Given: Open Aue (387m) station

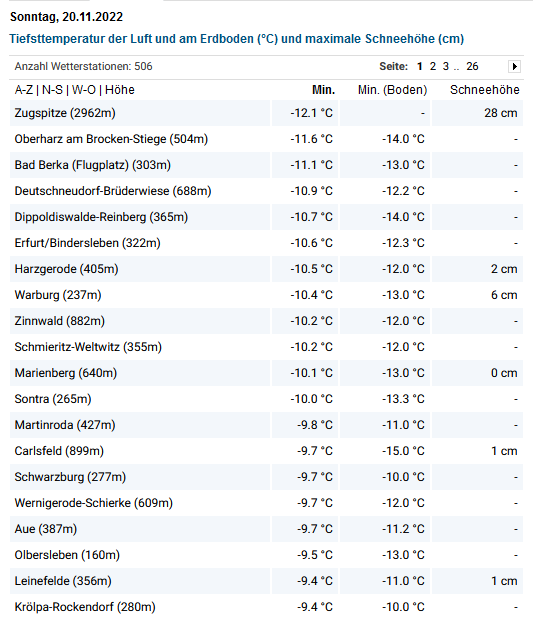Looking at the screenshot, I should point(46,529).
